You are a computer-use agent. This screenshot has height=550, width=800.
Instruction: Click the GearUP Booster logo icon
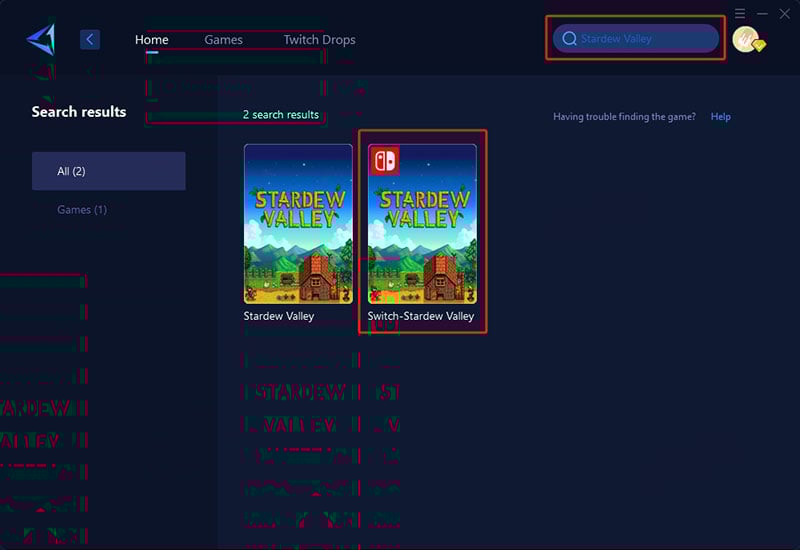[x=41, y=40]
